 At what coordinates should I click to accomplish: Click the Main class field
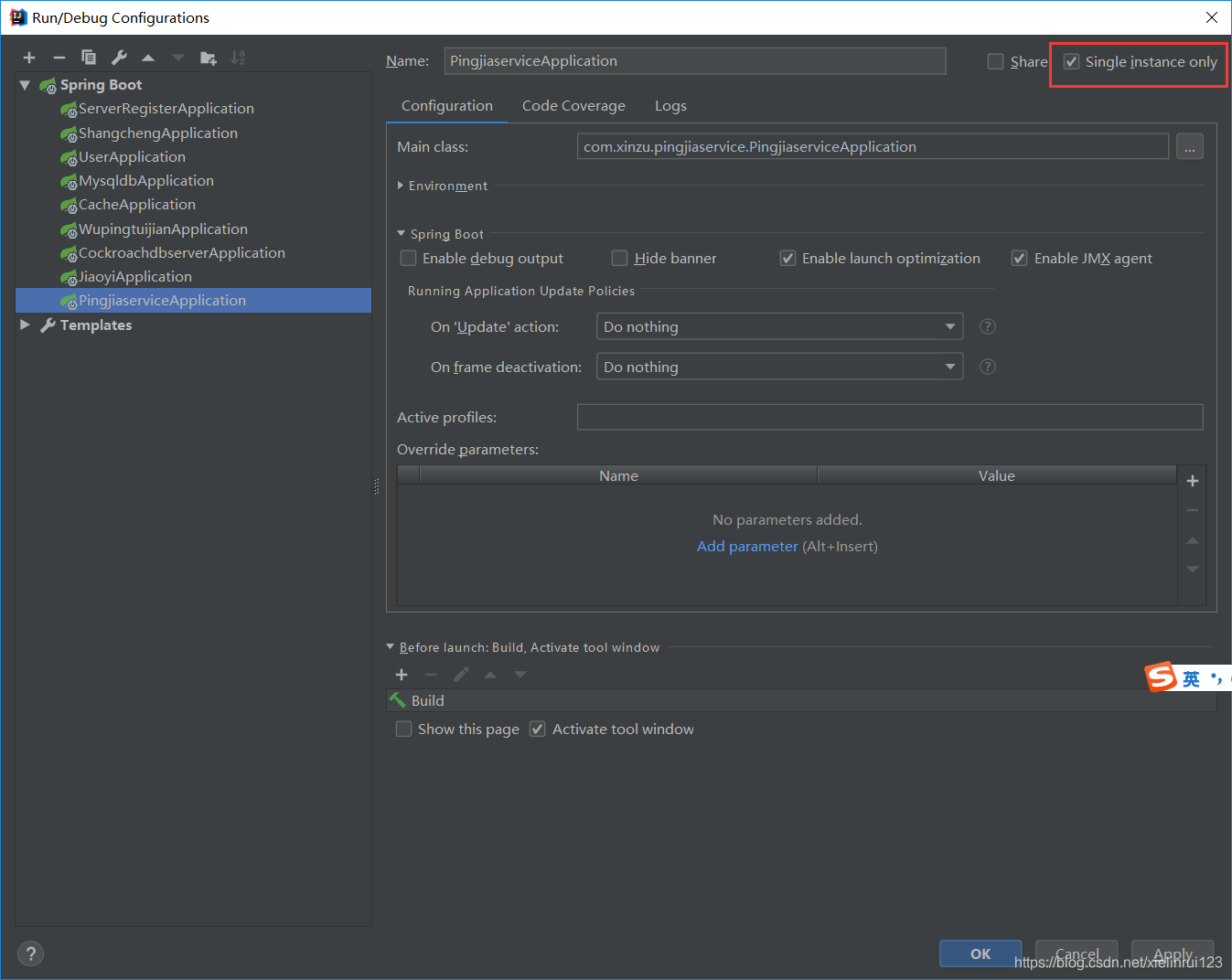click(x=873, y=146)
